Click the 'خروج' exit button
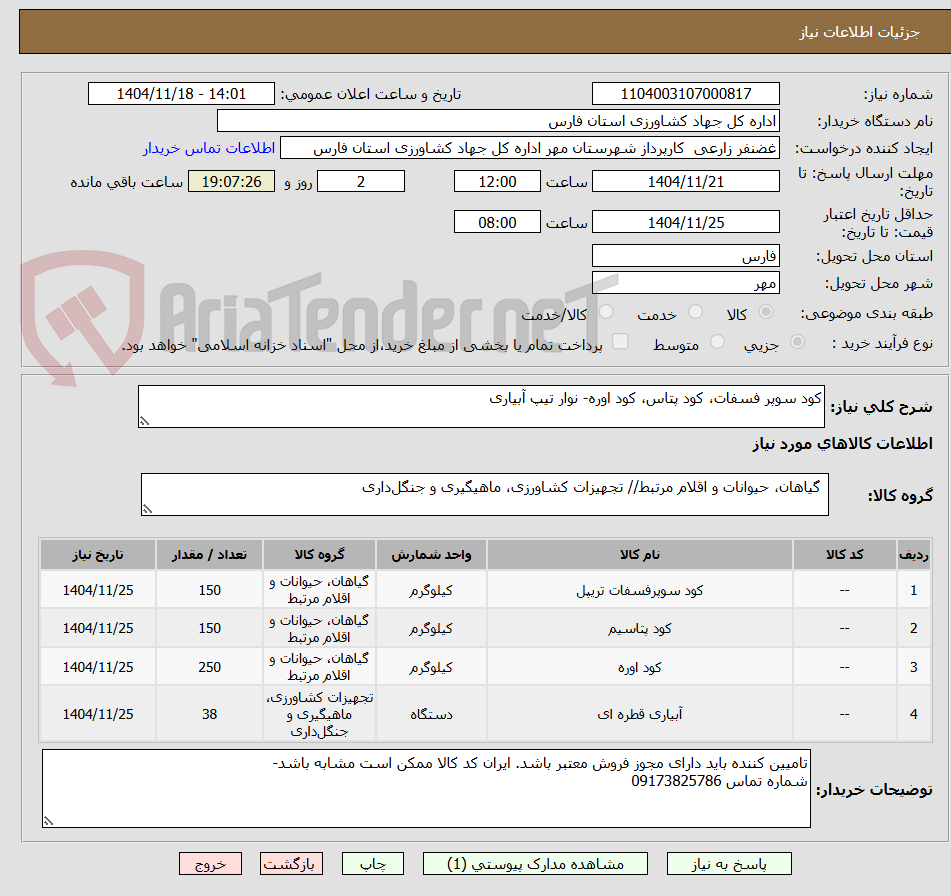This screenshot has height=896, width=951. (210, 864)
